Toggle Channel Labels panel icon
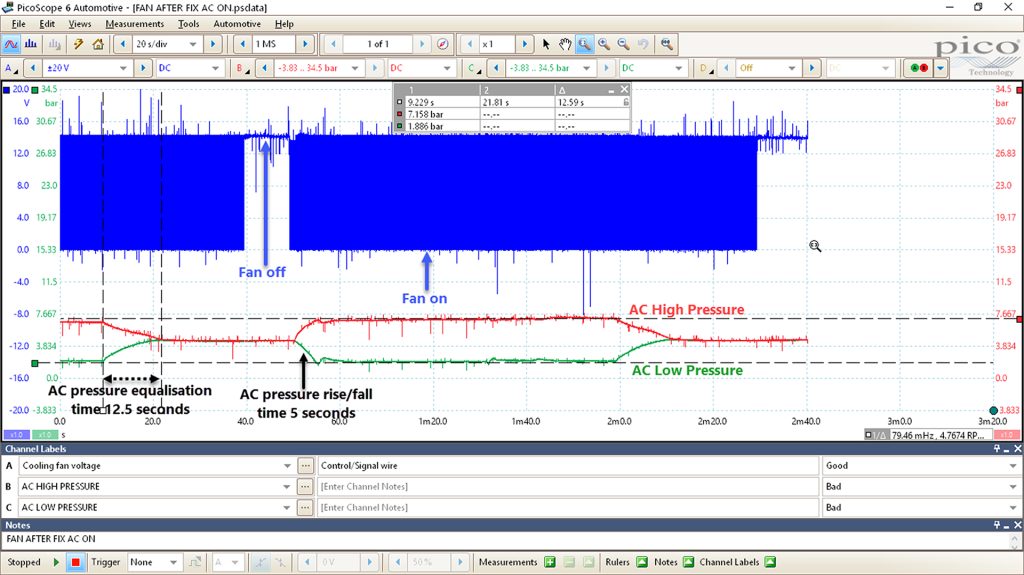This screenshot has height=575, width=1024. [770, 562]
